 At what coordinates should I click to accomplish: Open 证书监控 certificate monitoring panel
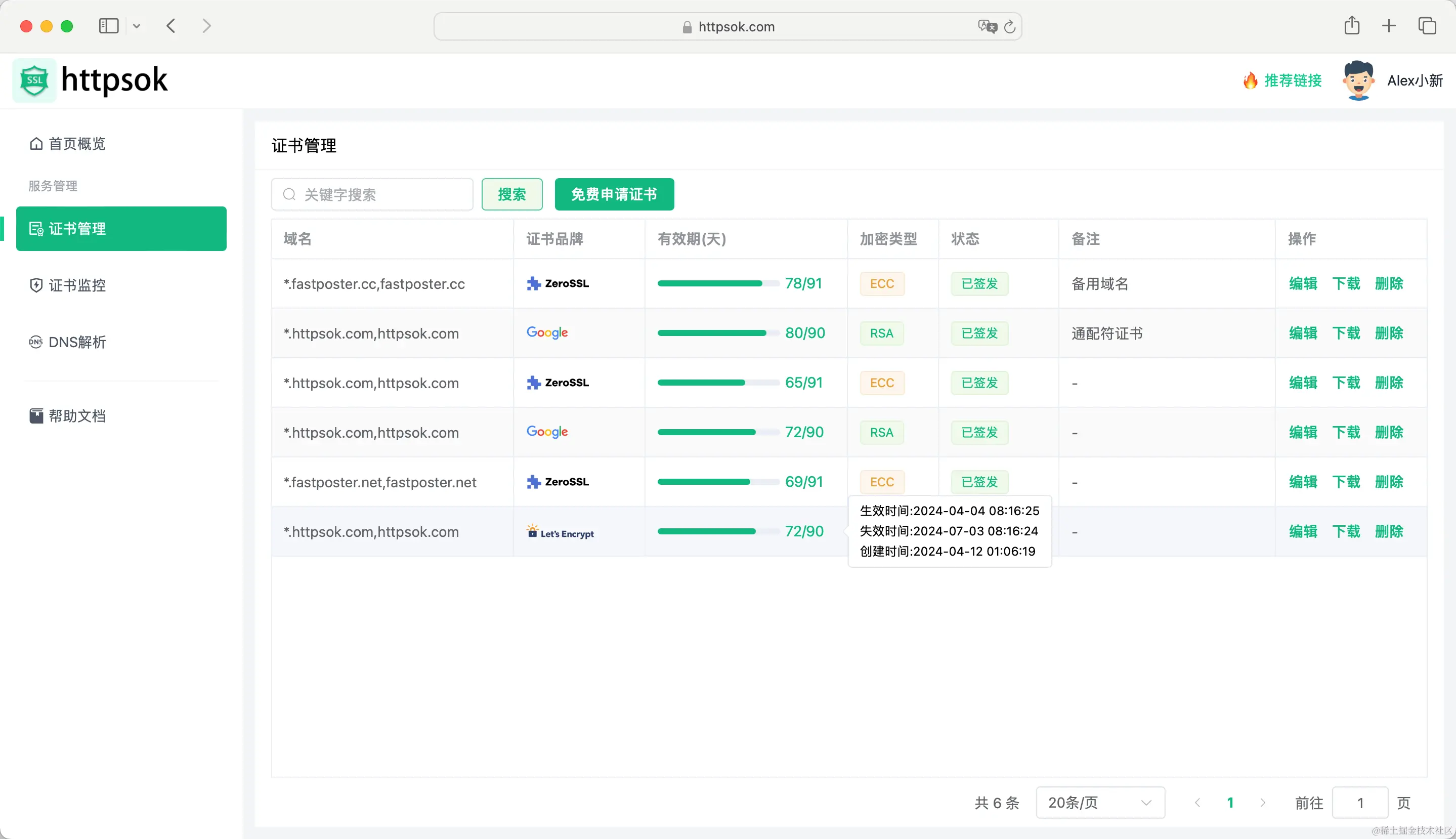coord(76,285)
